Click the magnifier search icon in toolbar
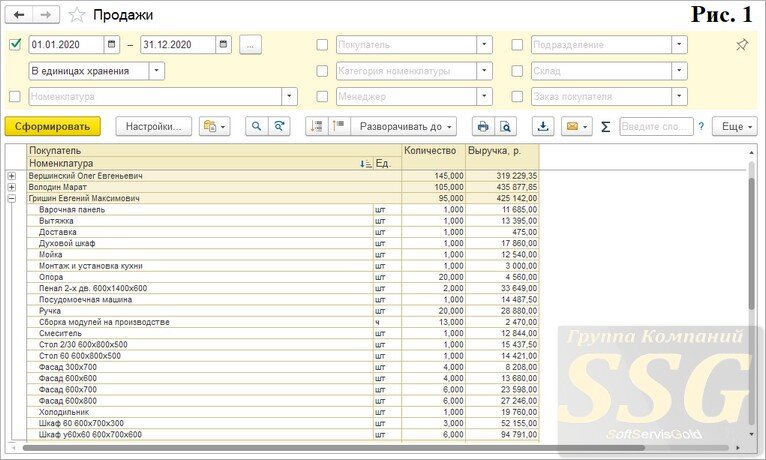Viewport: 766px width, 460px height. [256, 126]
